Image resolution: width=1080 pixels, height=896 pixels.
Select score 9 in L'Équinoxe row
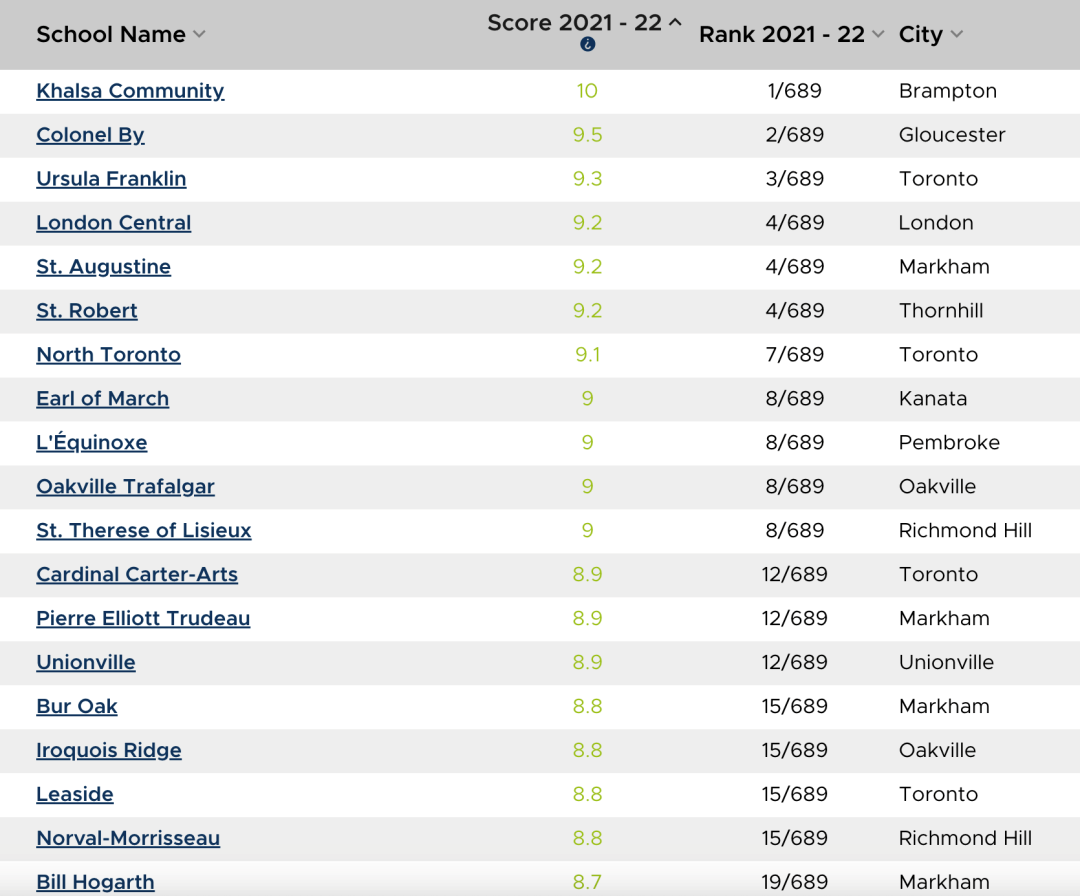pyautogui.click(x=588, y=443)
